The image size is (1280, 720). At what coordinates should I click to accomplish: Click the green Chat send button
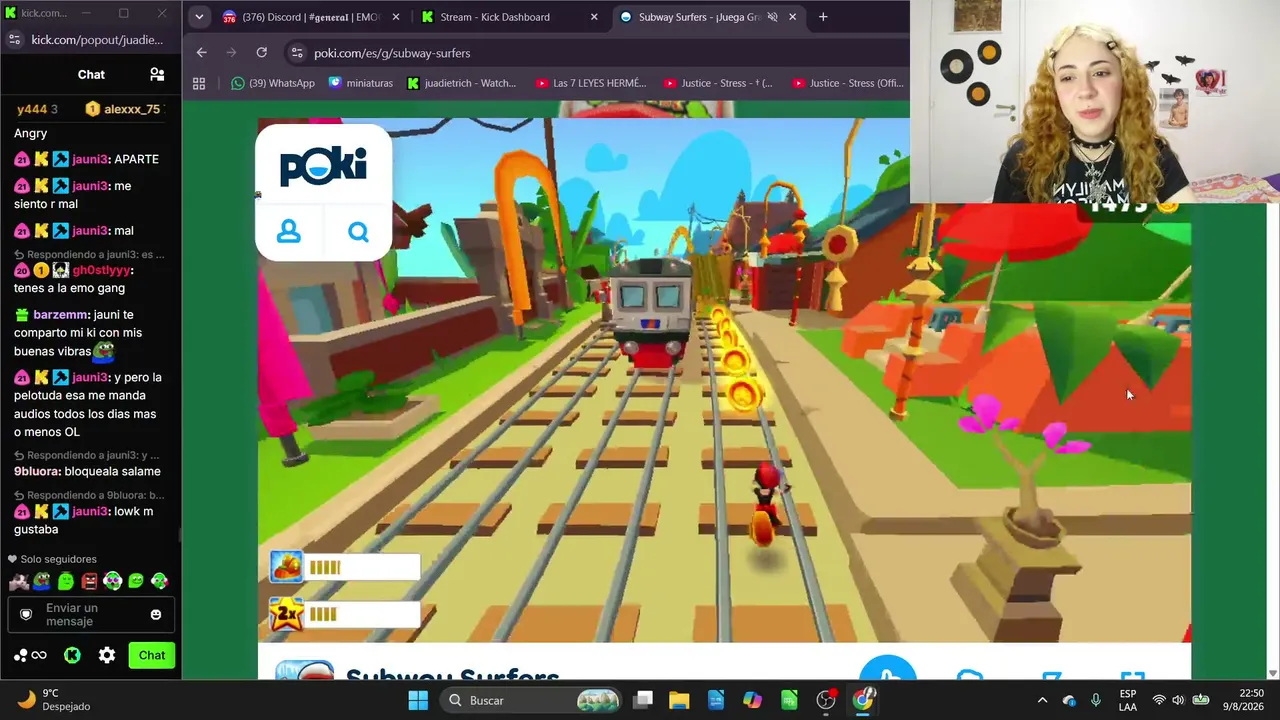pyautogui.click(x=152, y=655)
